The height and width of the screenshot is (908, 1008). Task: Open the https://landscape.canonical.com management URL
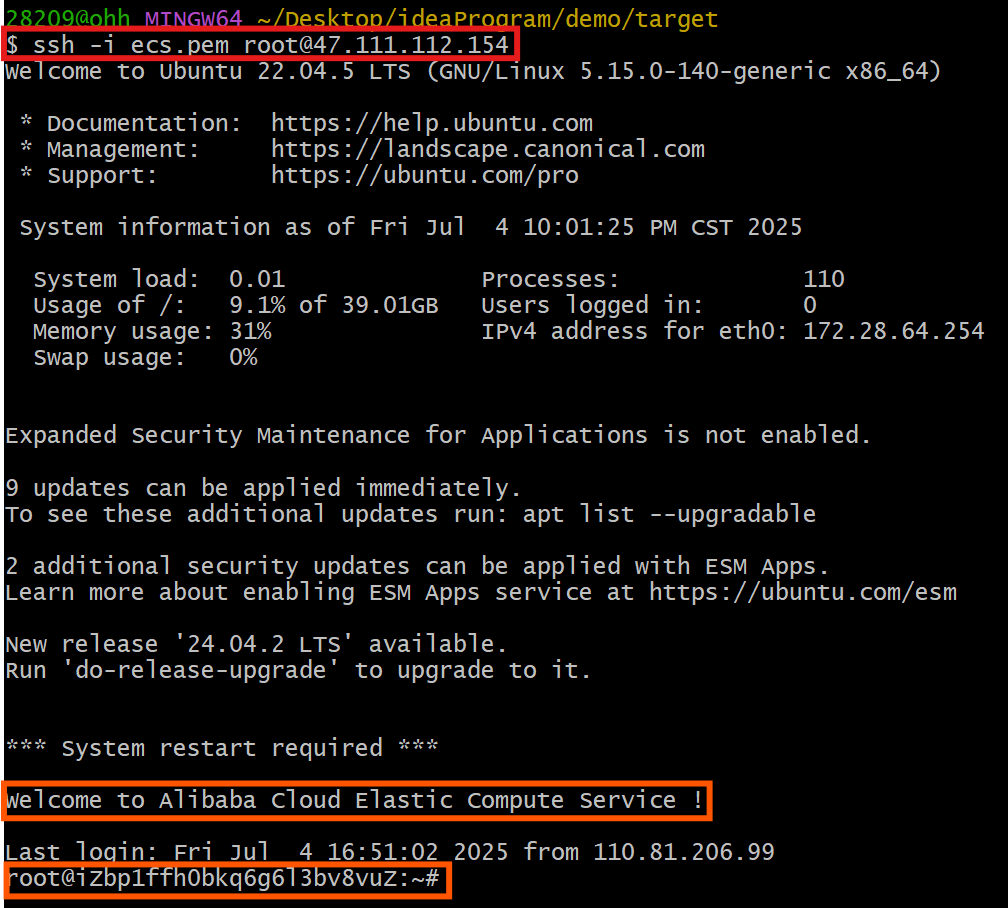point(487,149)
